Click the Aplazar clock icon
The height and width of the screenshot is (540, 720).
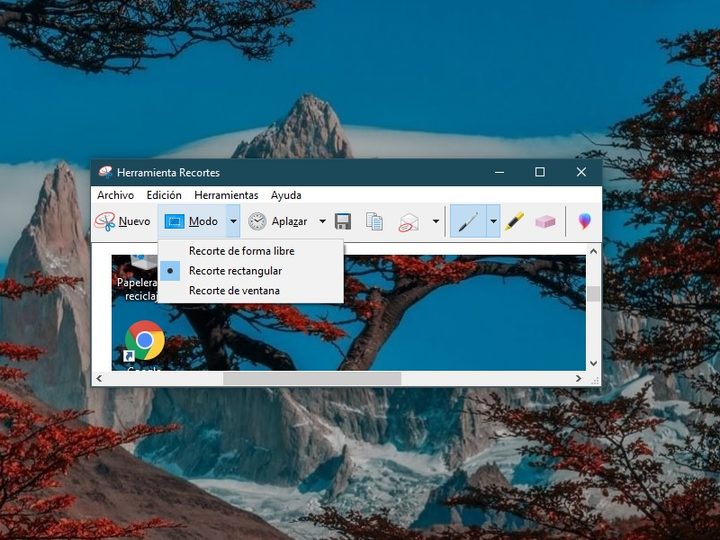pyautogui.click(x=258, y=221)
